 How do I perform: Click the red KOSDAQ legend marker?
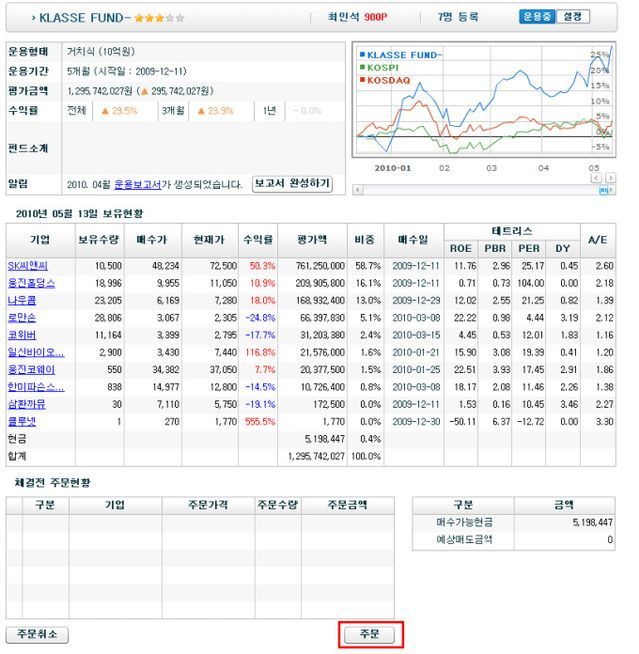tap(362, 80)
